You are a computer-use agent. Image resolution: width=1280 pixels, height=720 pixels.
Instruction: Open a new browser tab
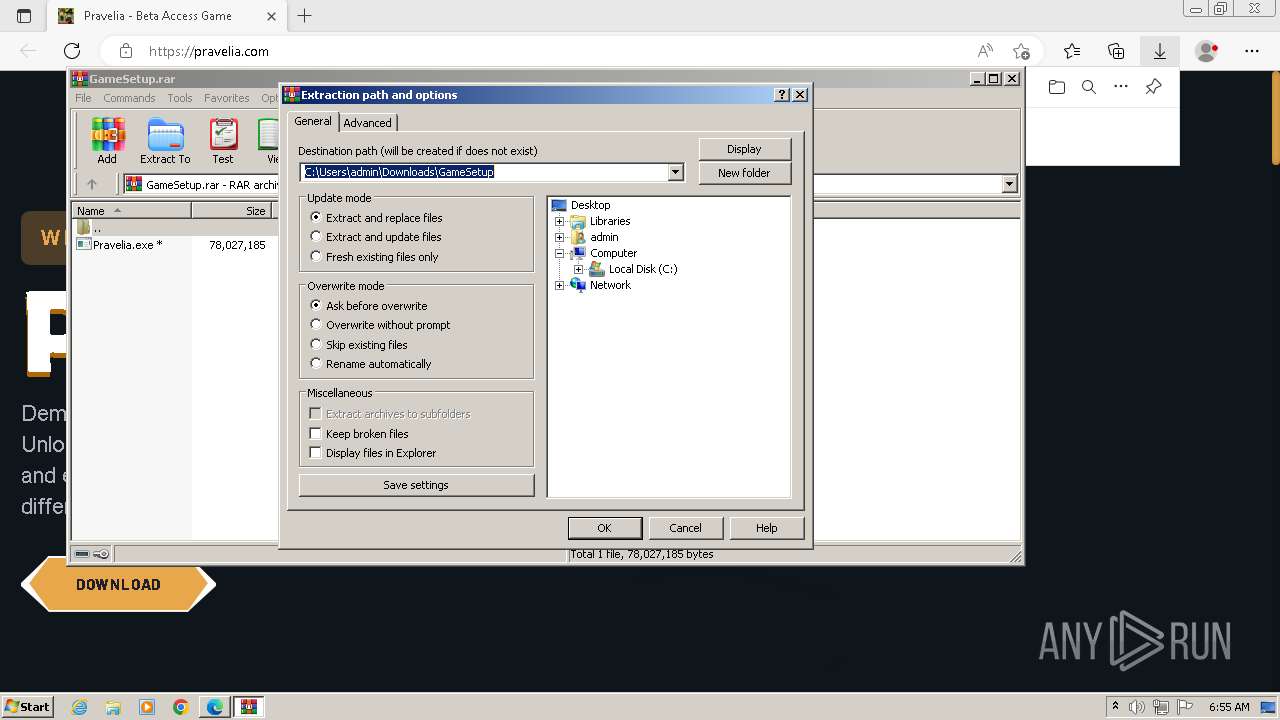(x=305, y=15)
